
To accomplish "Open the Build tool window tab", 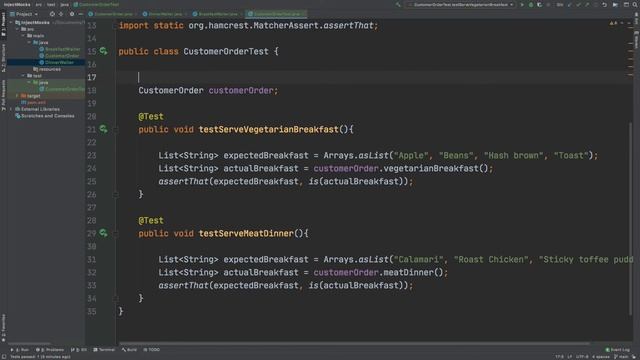I will (x=129, y=350).
